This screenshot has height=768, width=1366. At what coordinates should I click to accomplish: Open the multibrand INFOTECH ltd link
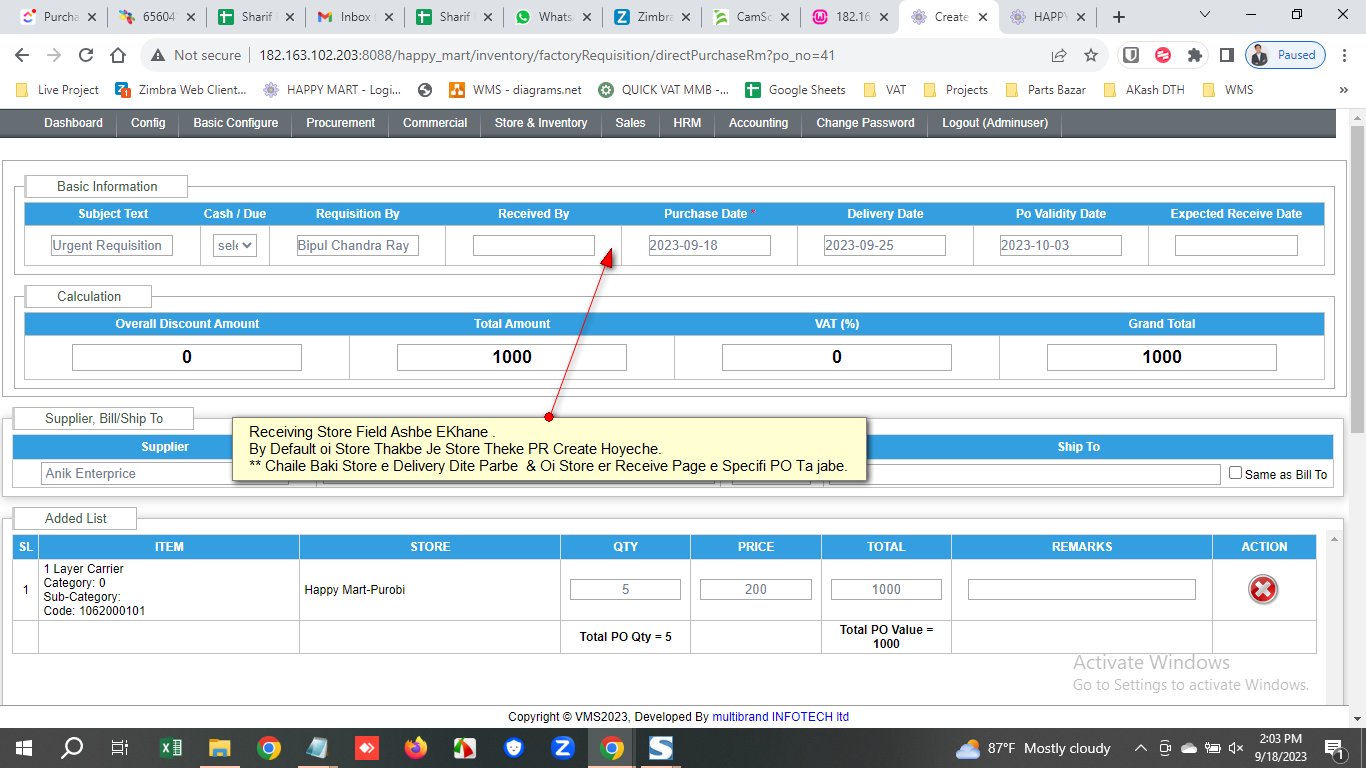point(780,717)
